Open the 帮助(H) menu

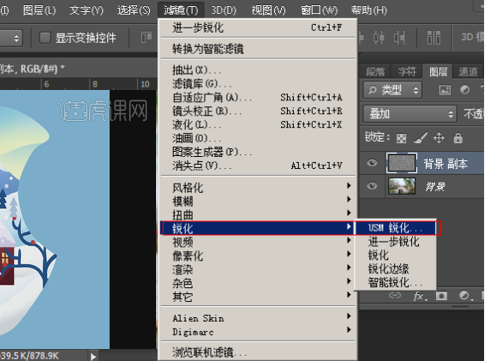pyautogui.click(x=369, y=10)
